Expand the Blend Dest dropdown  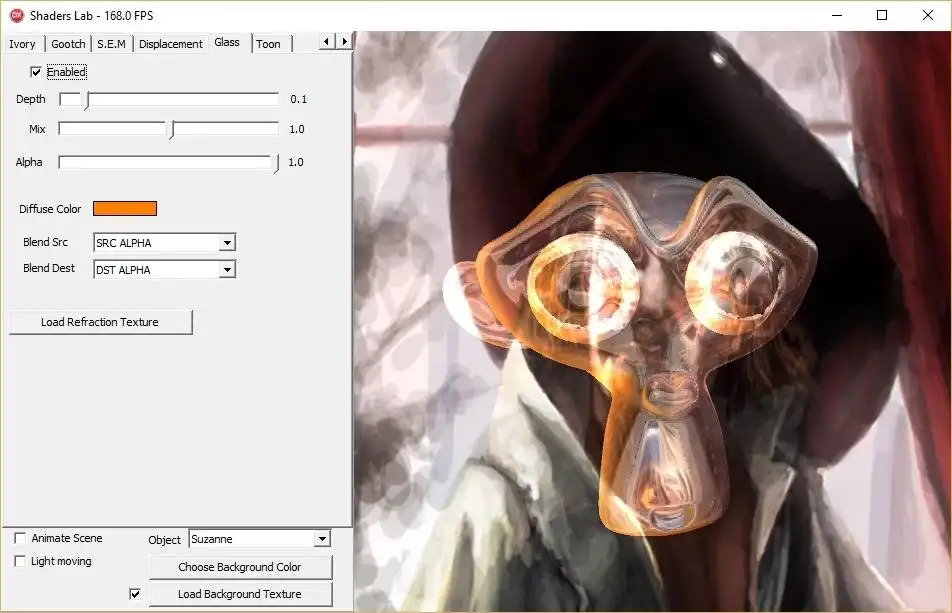(x=227, y=269)
